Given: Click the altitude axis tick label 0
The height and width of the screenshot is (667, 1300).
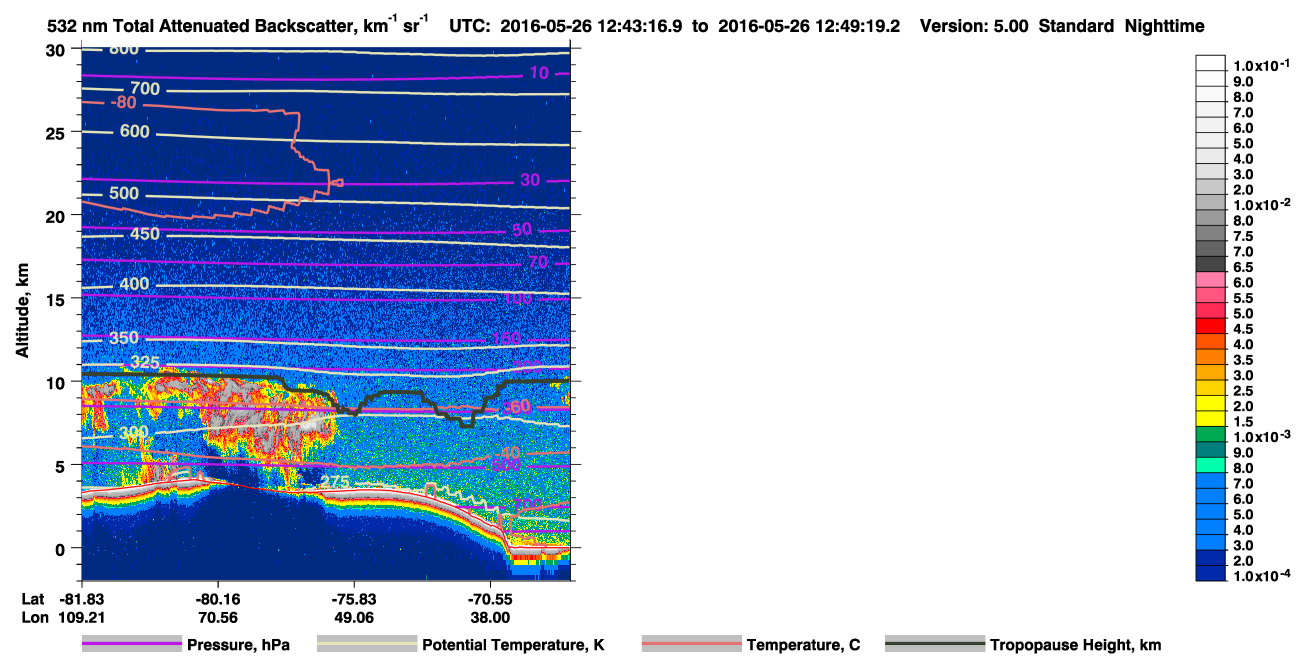Looking at the screenshot, I should click(62, 549).
